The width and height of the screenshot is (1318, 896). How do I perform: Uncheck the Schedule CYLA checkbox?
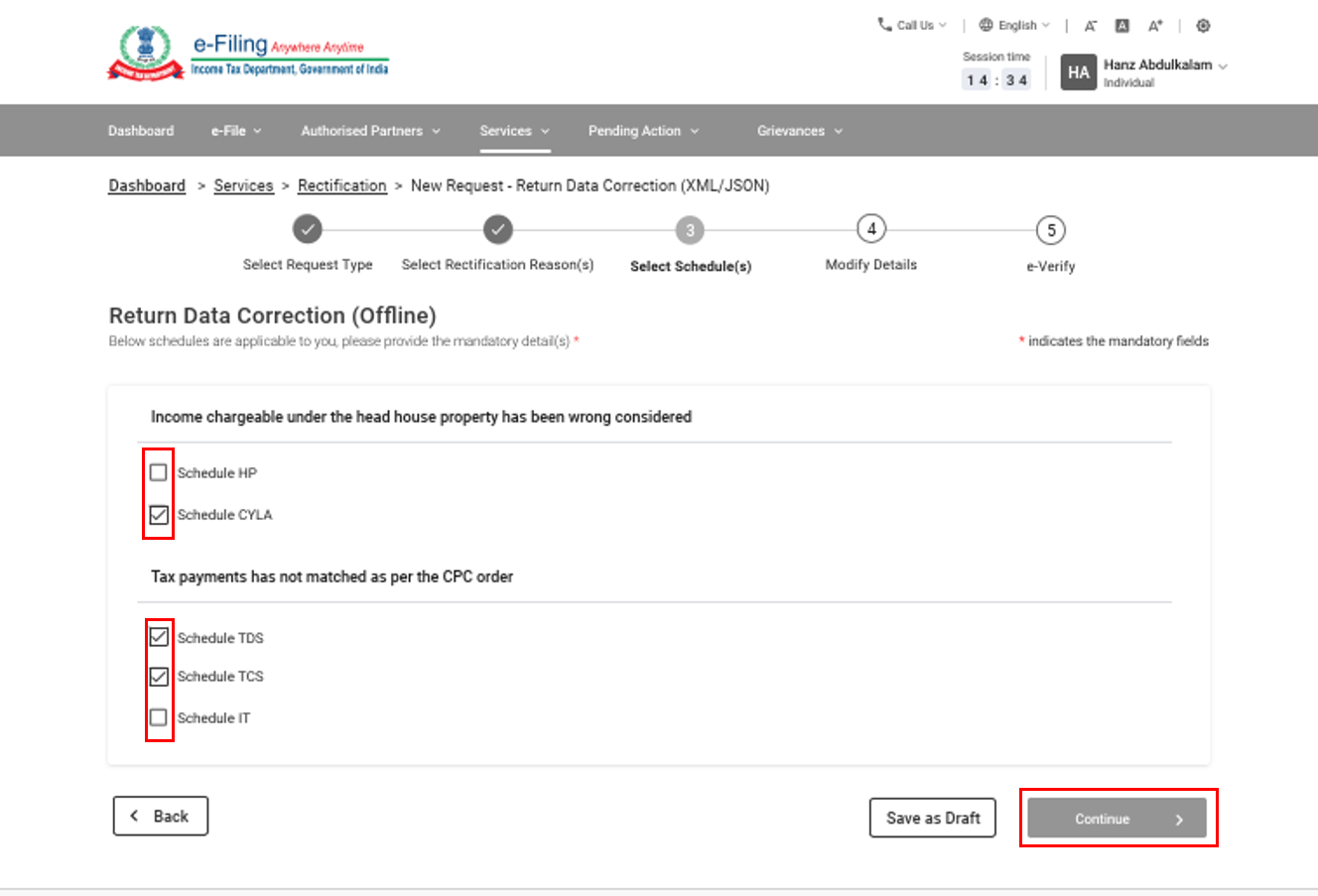point(159,515)
